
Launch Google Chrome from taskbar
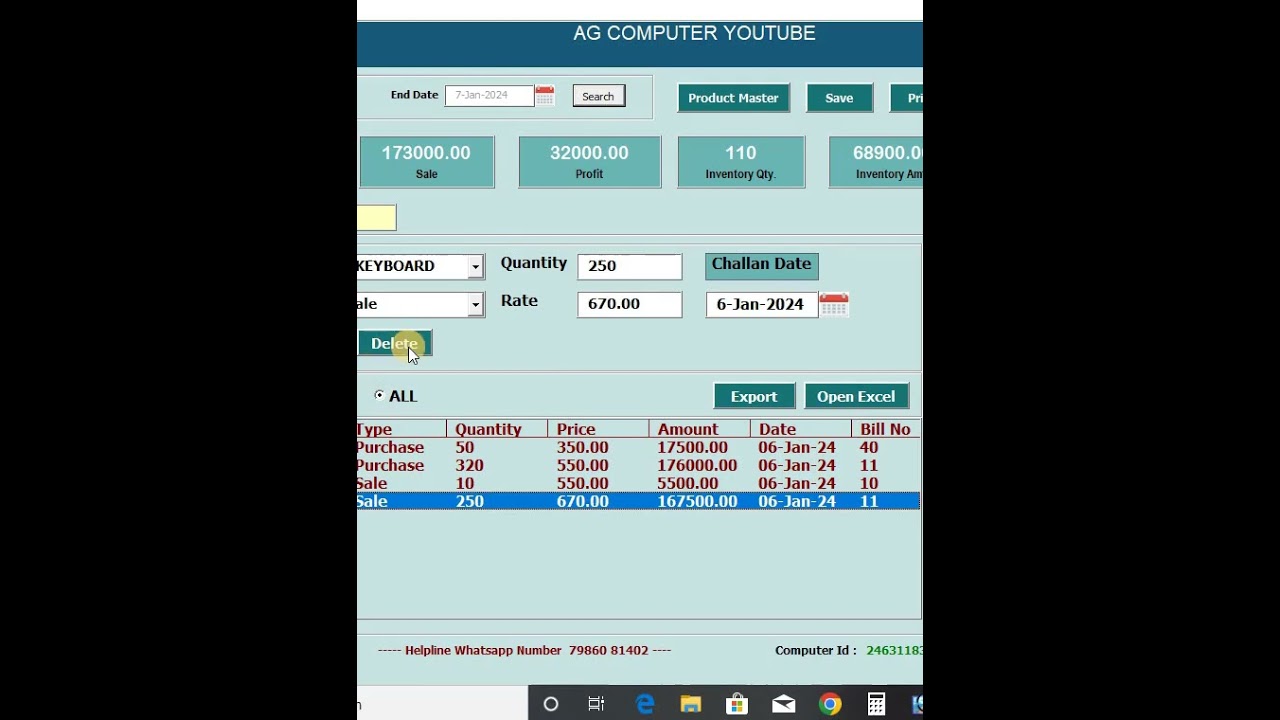830,704
